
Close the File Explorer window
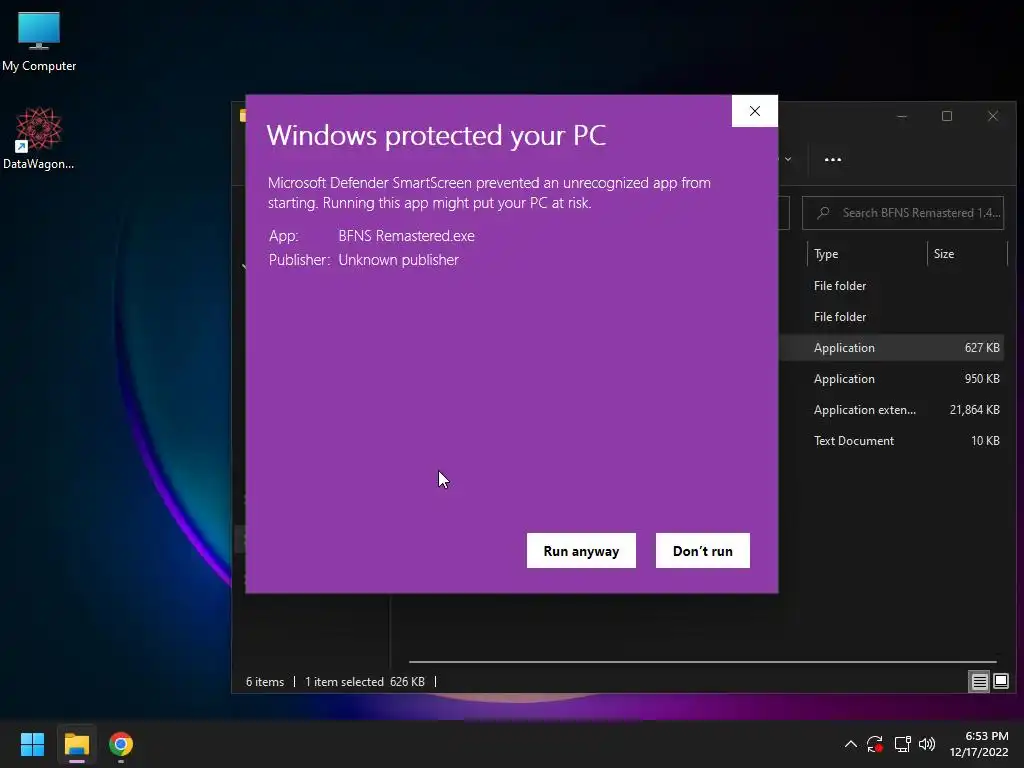993,116
